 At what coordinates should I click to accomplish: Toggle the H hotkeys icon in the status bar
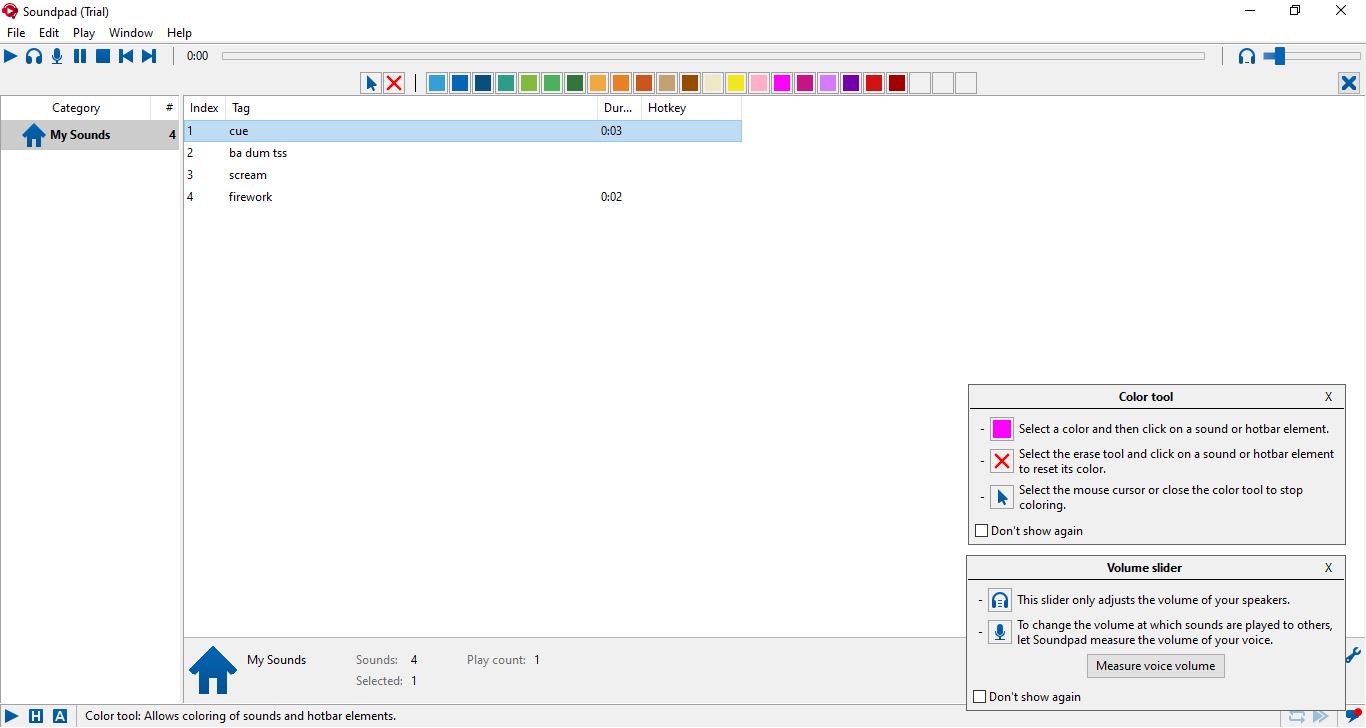tap(36, 716)
